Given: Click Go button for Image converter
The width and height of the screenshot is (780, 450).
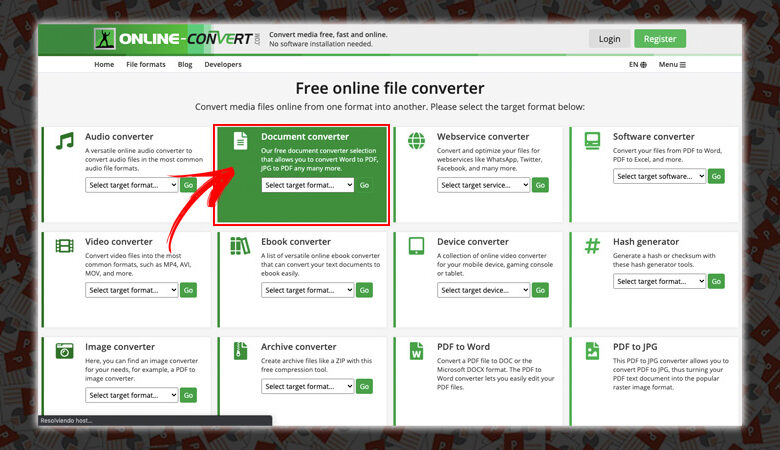Looking at the screenshot, I should pyautogui.click(x=189, y=395).
